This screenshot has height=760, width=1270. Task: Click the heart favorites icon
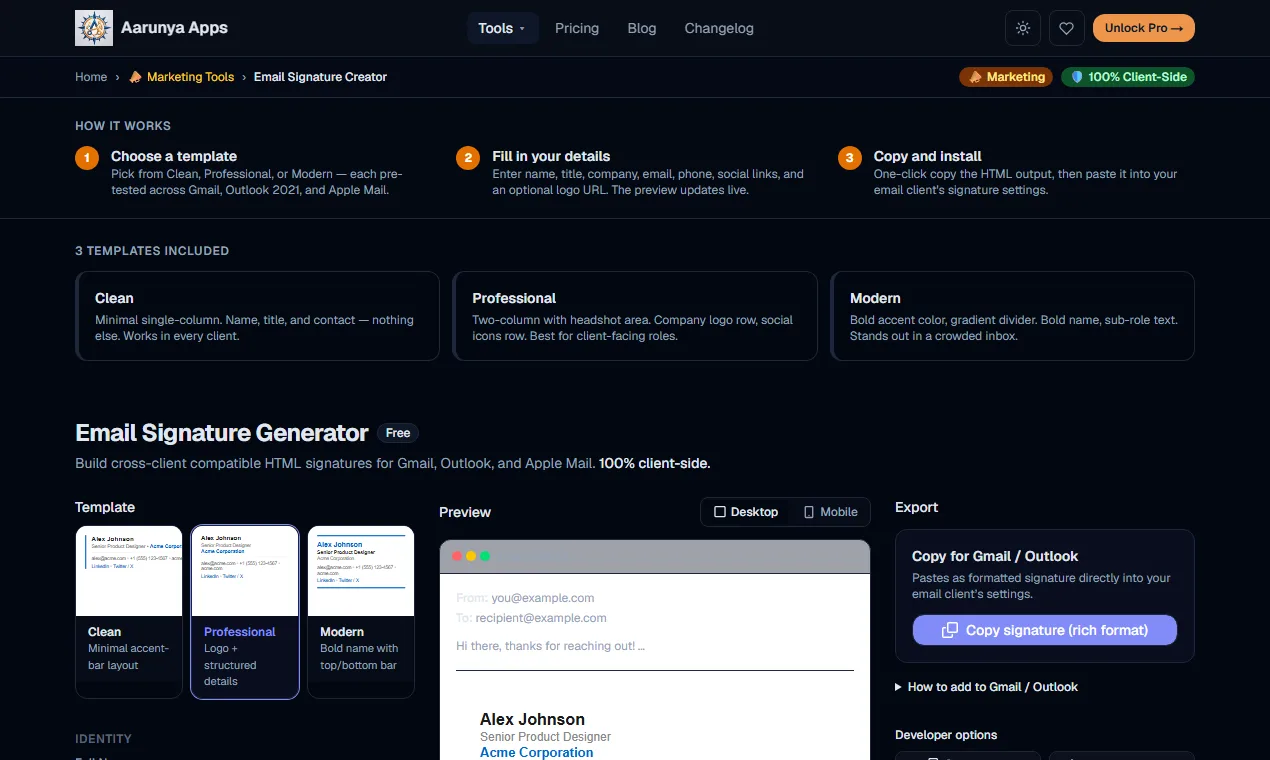pyautogui.click(x=1066, y=28)
